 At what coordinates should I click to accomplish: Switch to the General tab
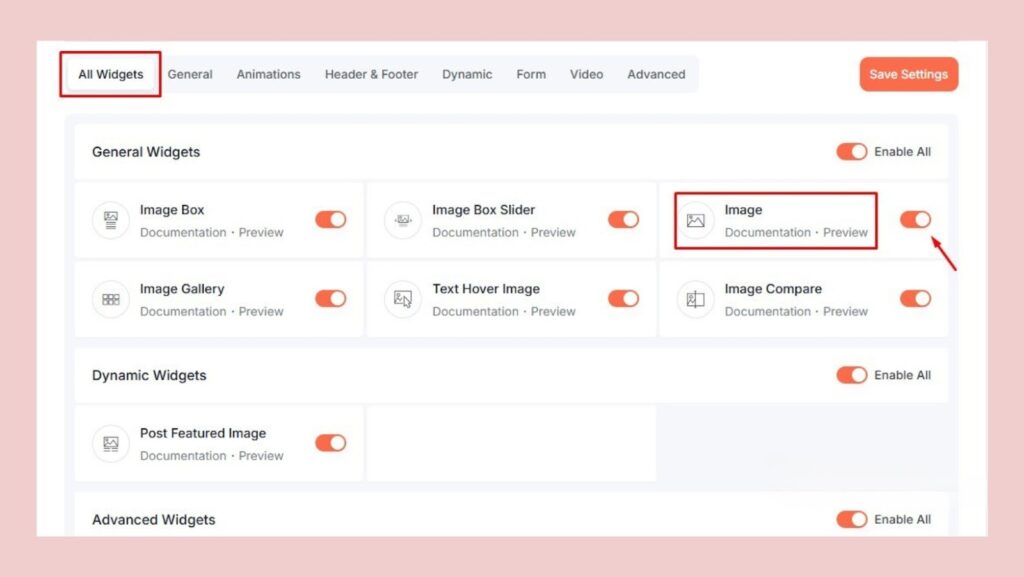click(x=190, y=74)
